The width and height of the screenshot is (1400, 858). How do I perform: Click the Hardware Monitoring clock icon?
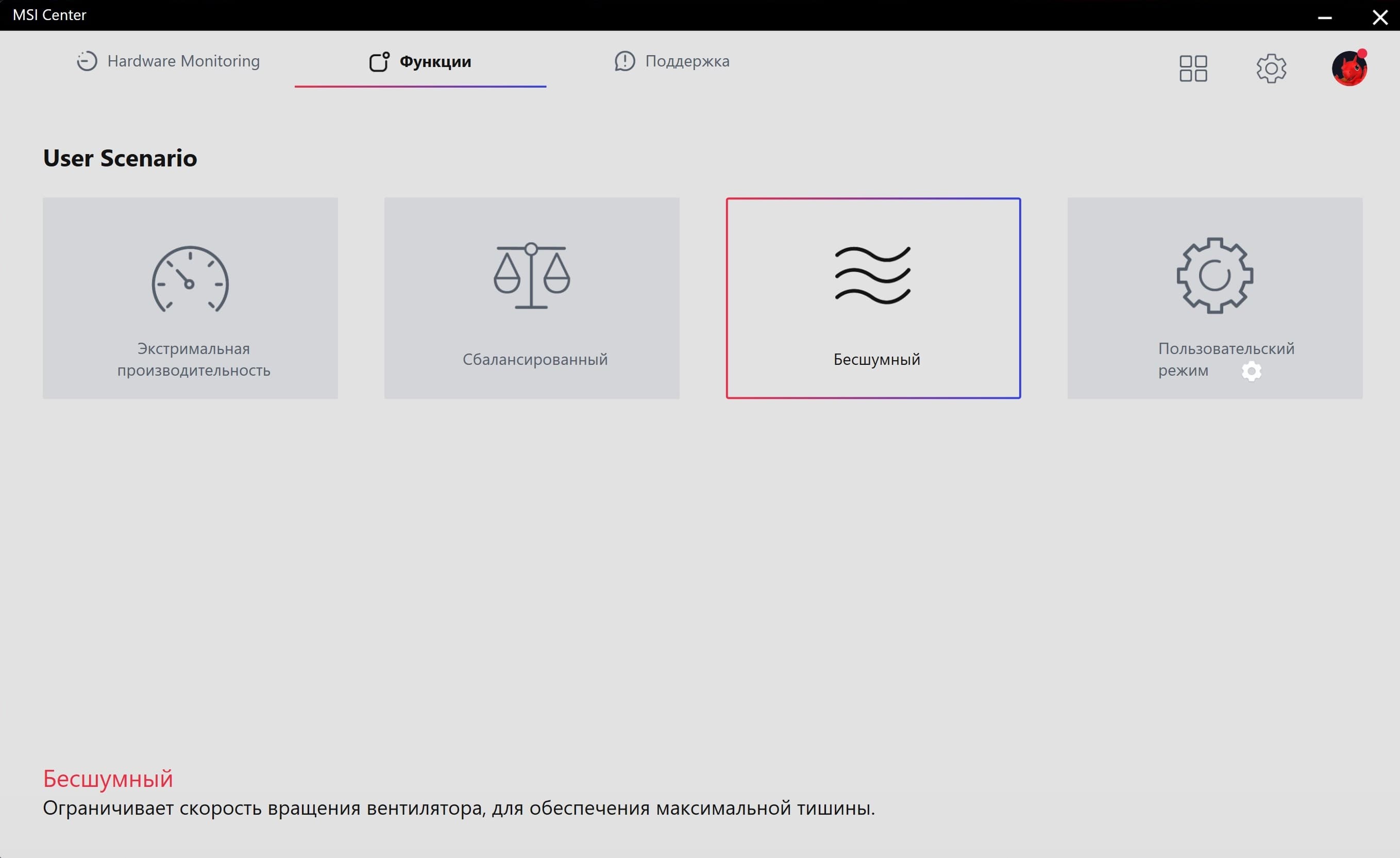pos(87,61)
